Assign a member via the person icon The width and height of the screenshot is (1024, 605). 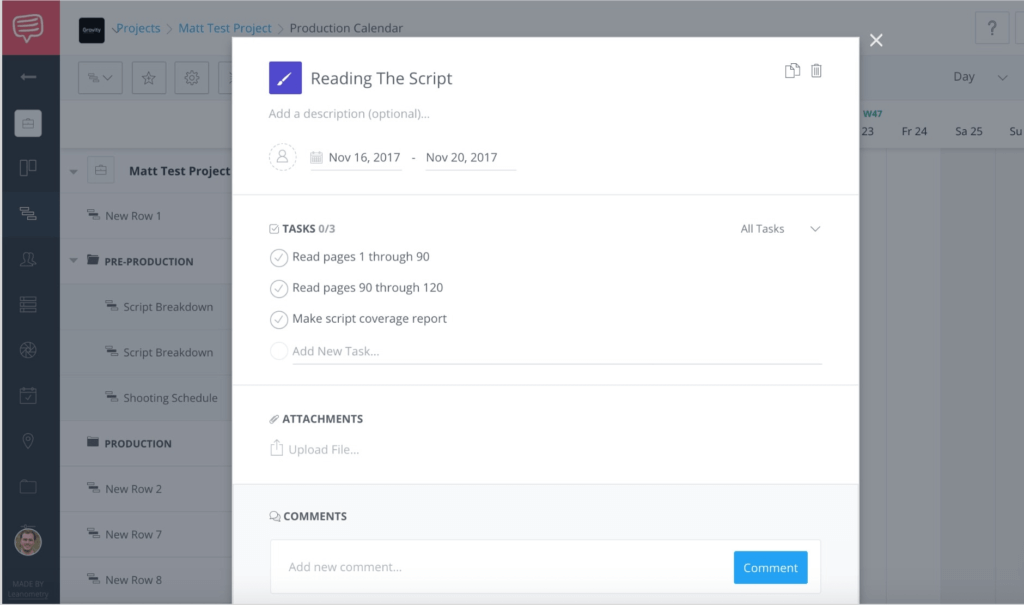282,157
